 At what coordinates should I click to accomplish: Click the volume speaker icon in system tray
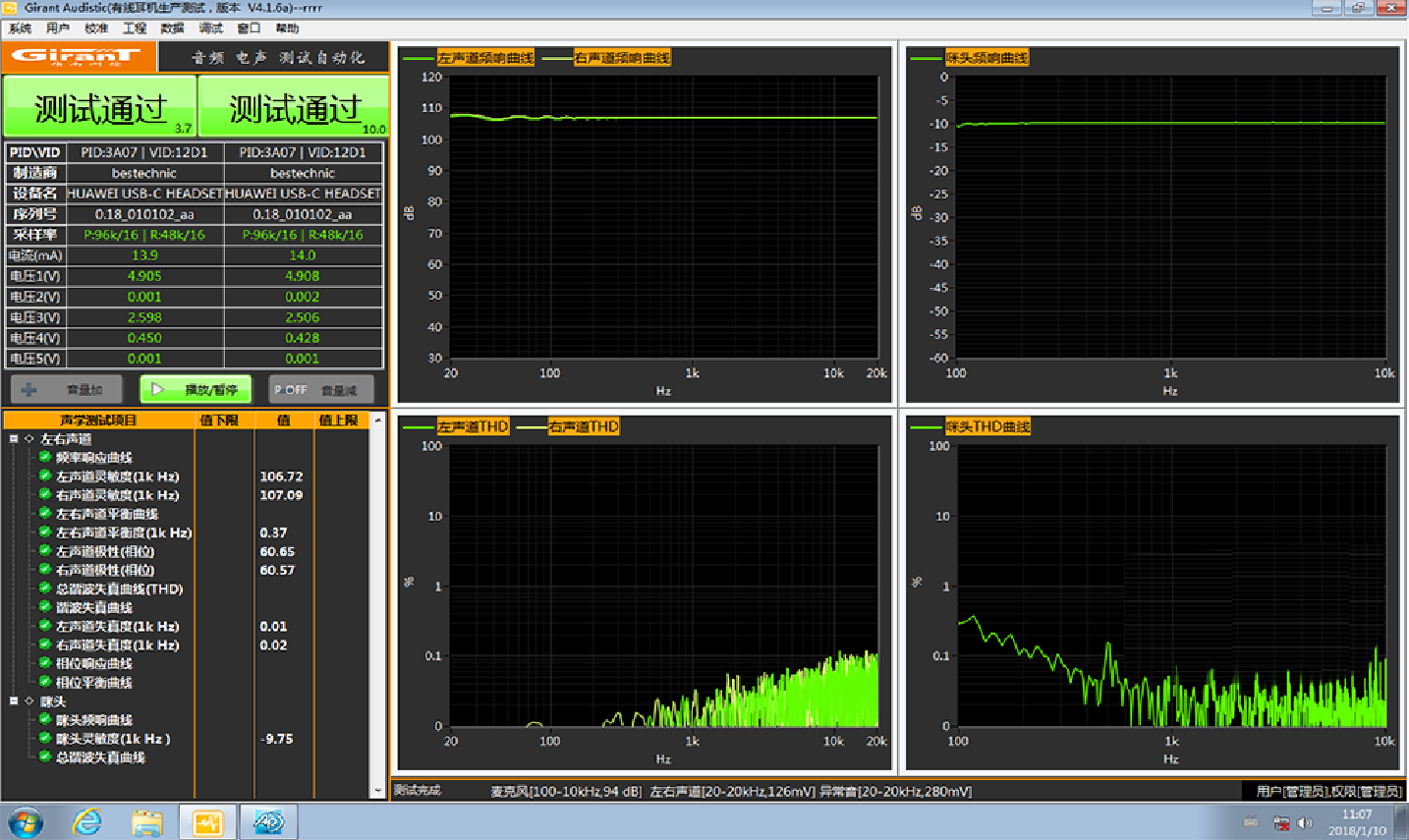click(1305, 822)
